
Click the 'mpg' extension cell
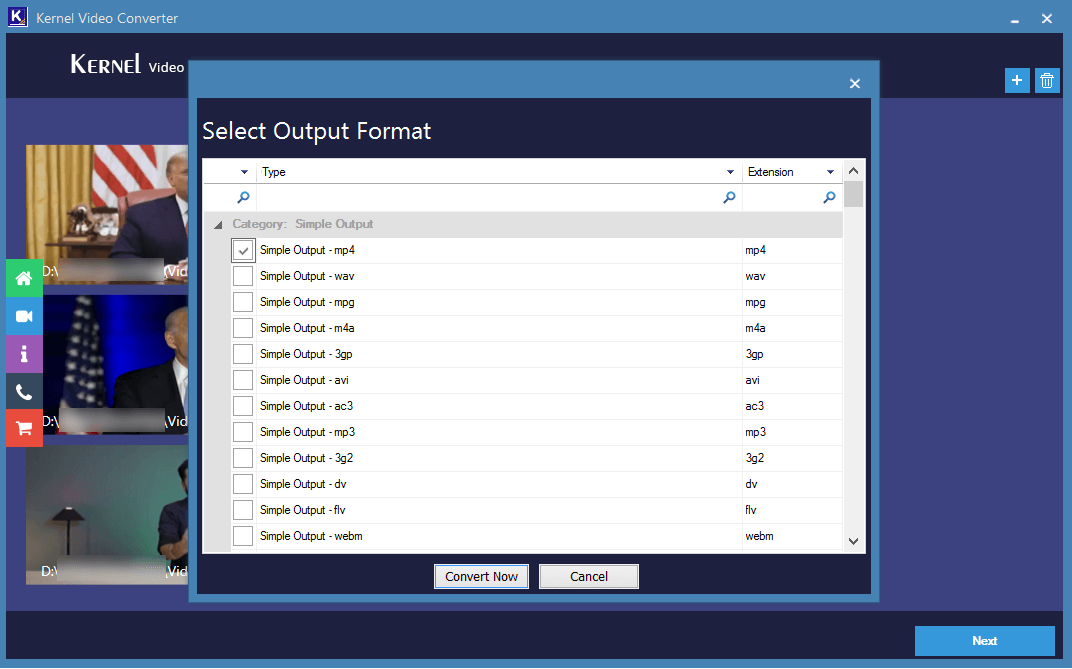pyautogui.click(x=792, y=302)
